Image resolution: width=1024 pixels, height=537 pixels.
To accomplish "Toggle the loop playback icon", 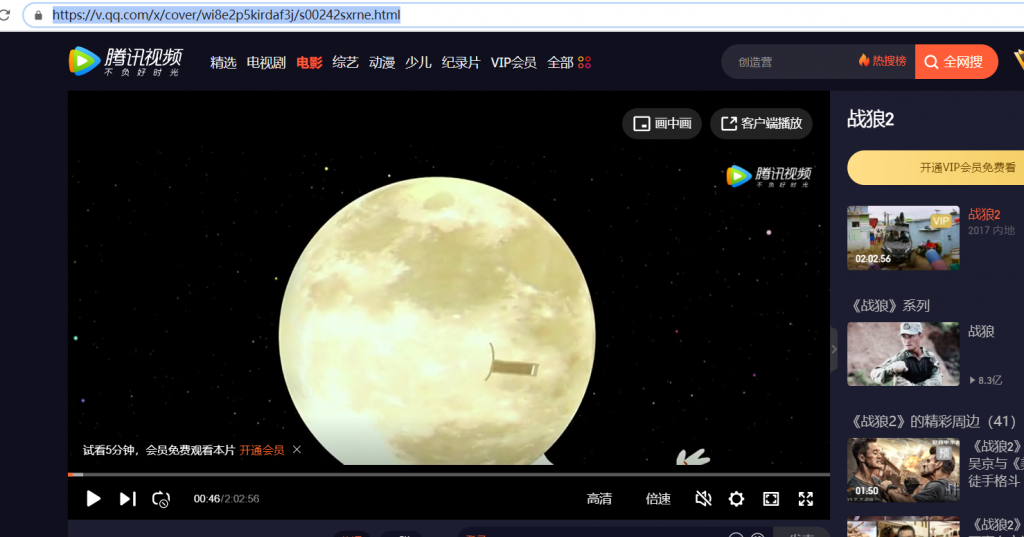I will click(161, 498).
